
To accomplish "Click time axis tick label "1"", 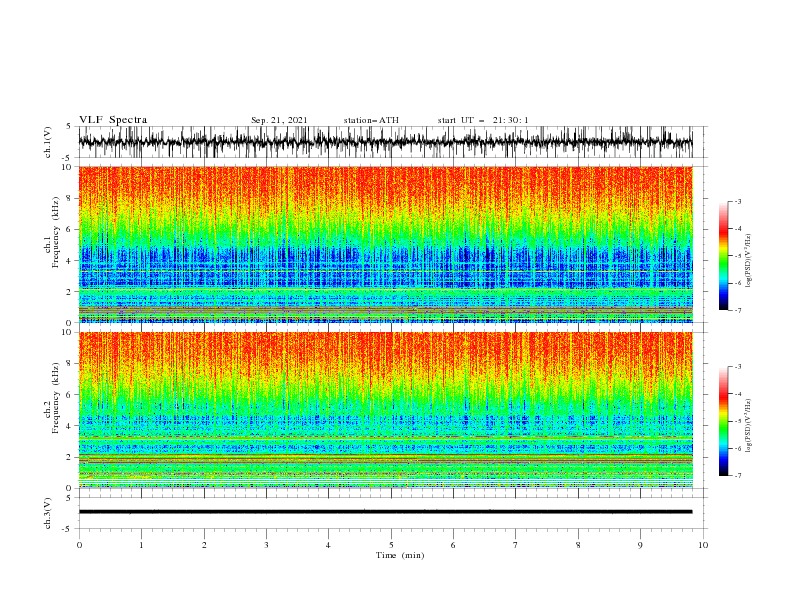I will [141, 545].
